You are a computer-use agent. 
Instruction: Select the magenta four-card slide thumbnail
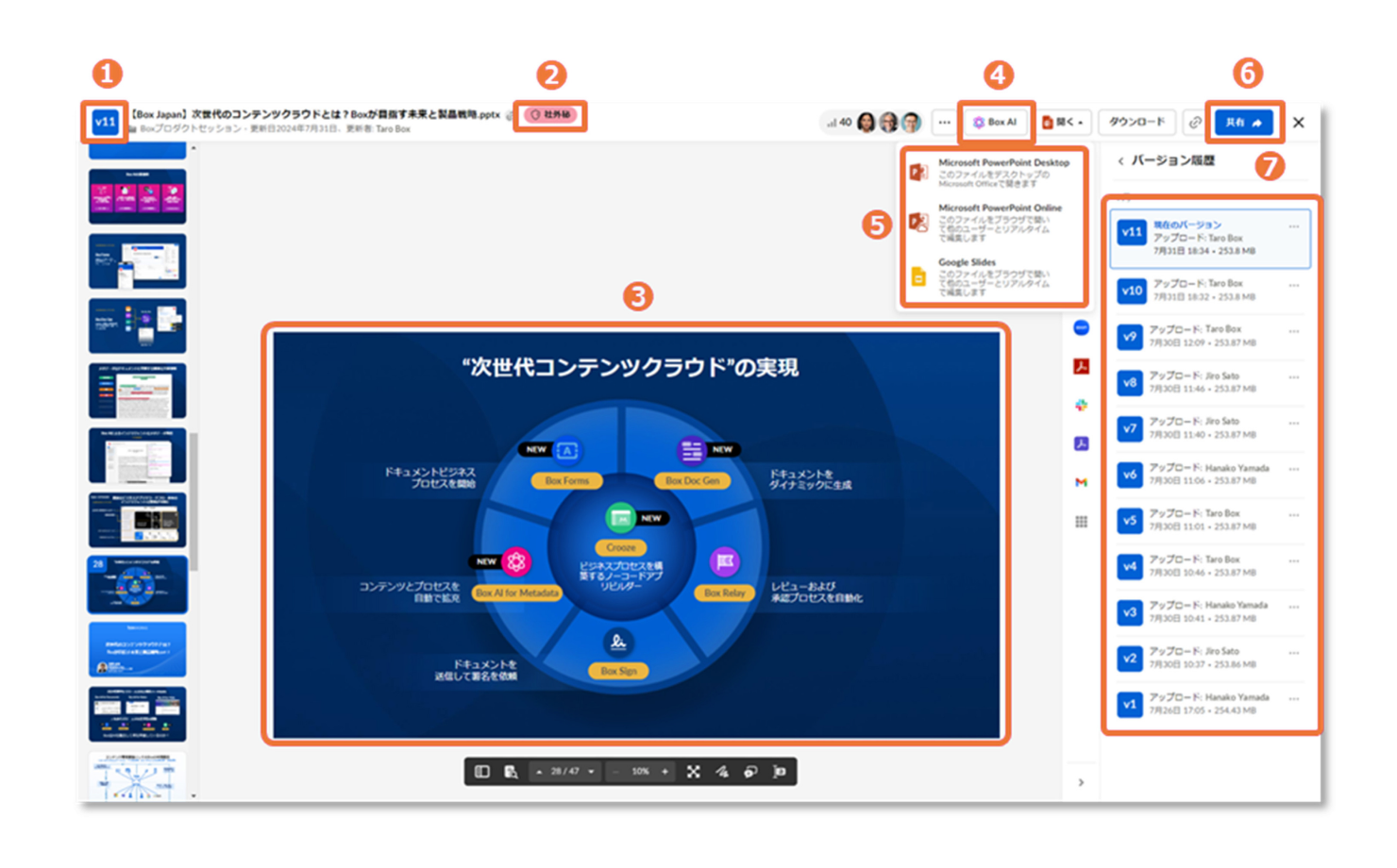pos(138,196)
